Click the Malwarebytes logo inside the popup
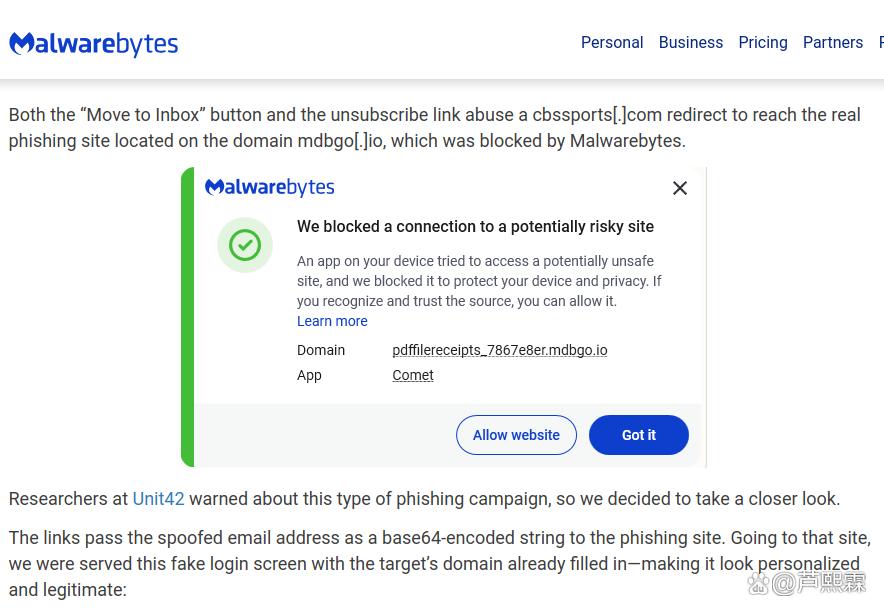 269,187
